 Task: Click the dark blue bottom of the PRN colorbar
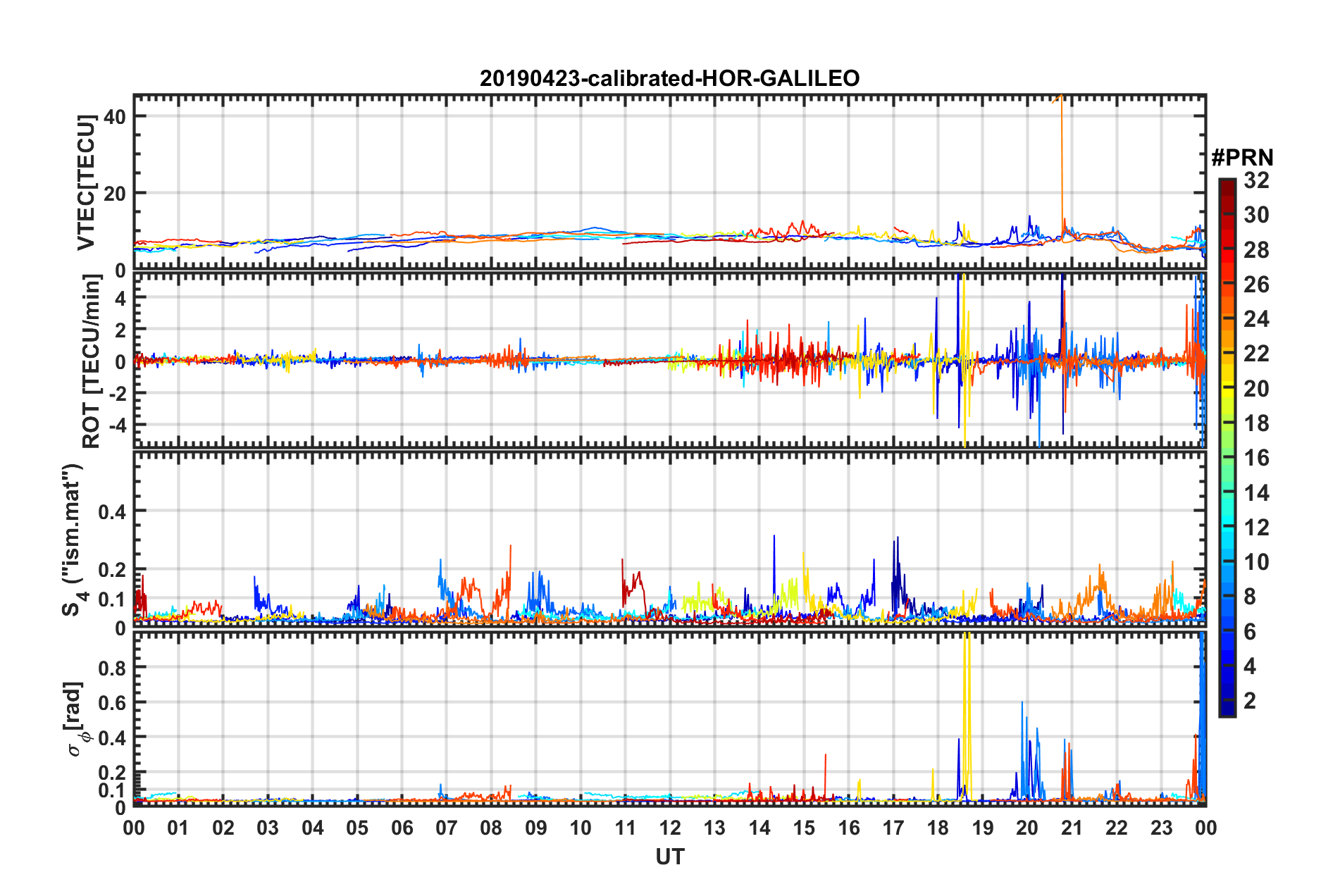pyautogui.click(x=1227, y=708)
